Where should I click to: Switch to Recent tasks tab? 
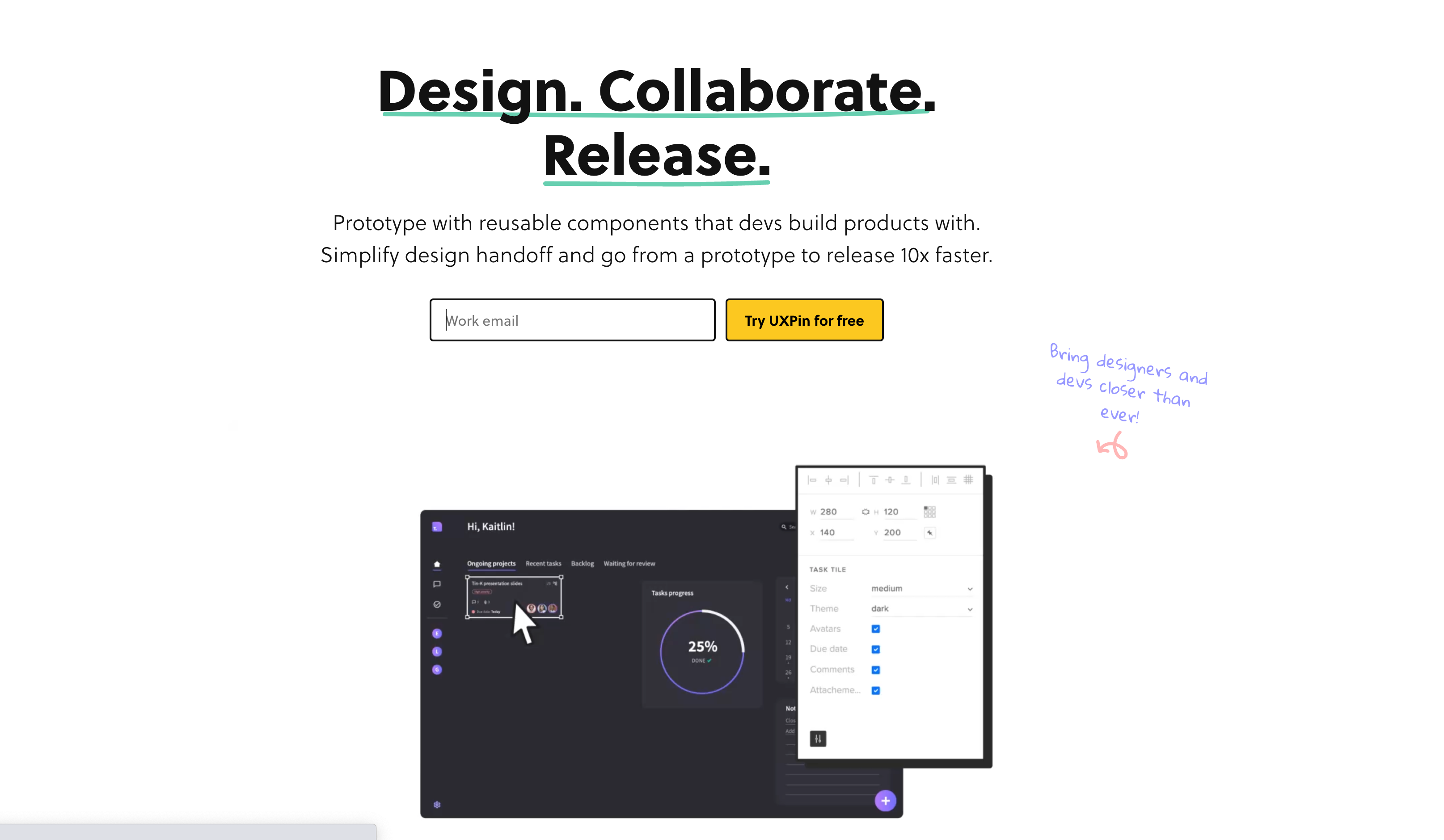tap(543, 564)
